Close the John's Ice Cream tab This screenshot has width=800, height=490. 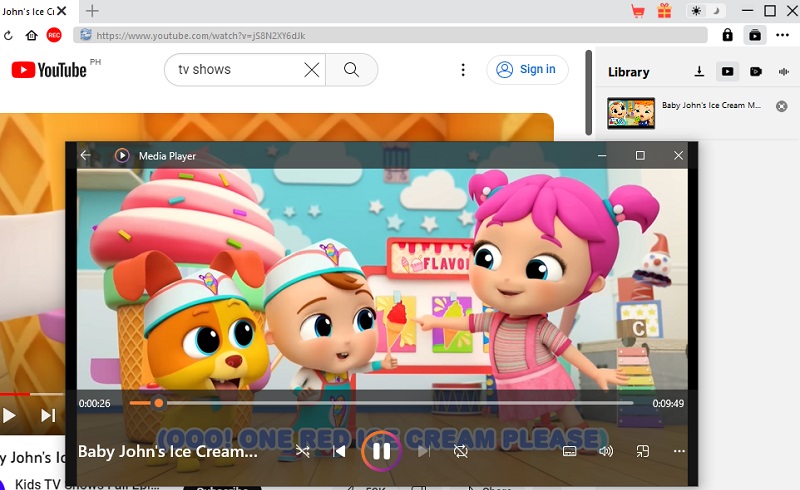pos(62,11)
